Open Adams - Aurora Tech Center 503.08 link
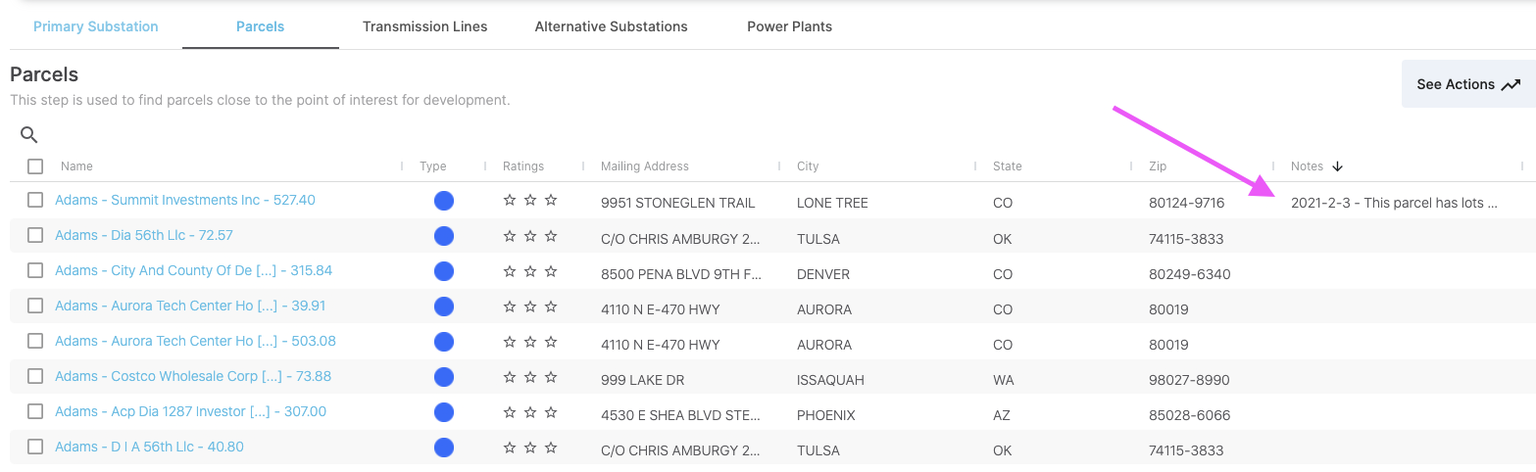Image resolution: width=1536 pixels, height=472 pixels. tap(195, 341)
